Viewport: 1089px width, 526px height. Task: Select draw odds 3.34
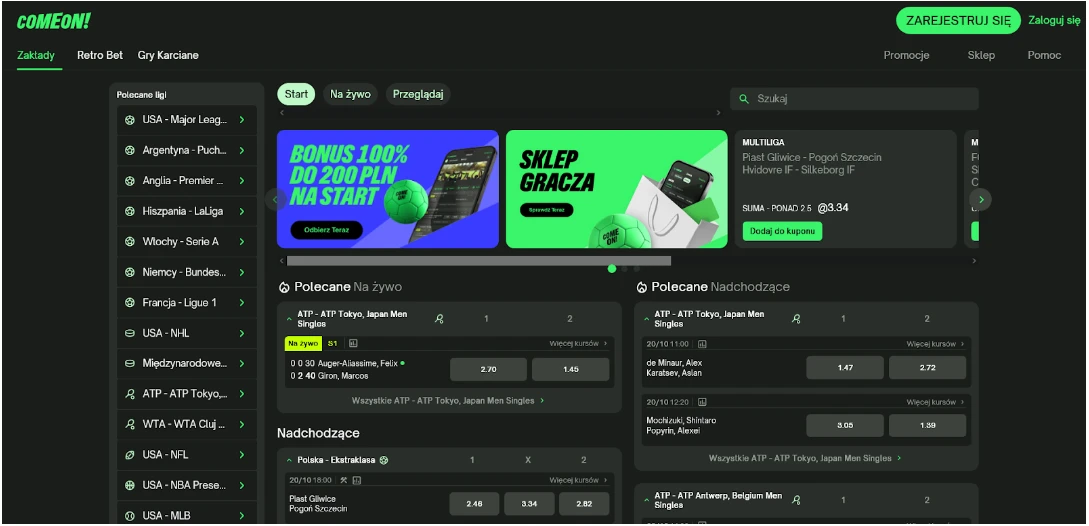(x=529, y=504)
